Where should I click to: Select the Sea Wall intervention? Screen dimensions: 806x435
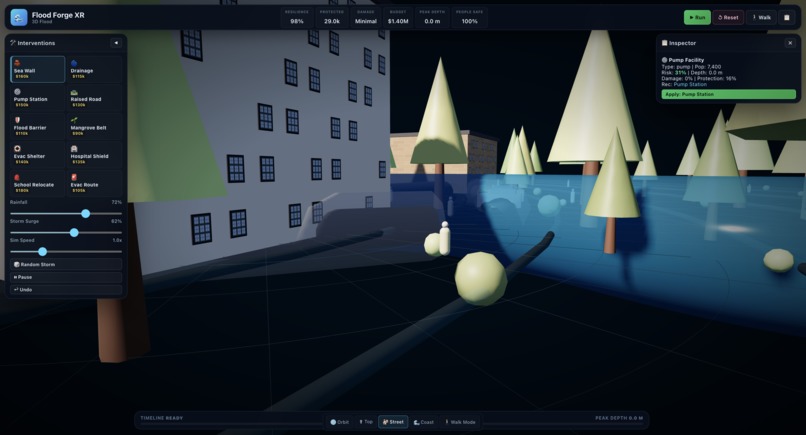point(38,69)
